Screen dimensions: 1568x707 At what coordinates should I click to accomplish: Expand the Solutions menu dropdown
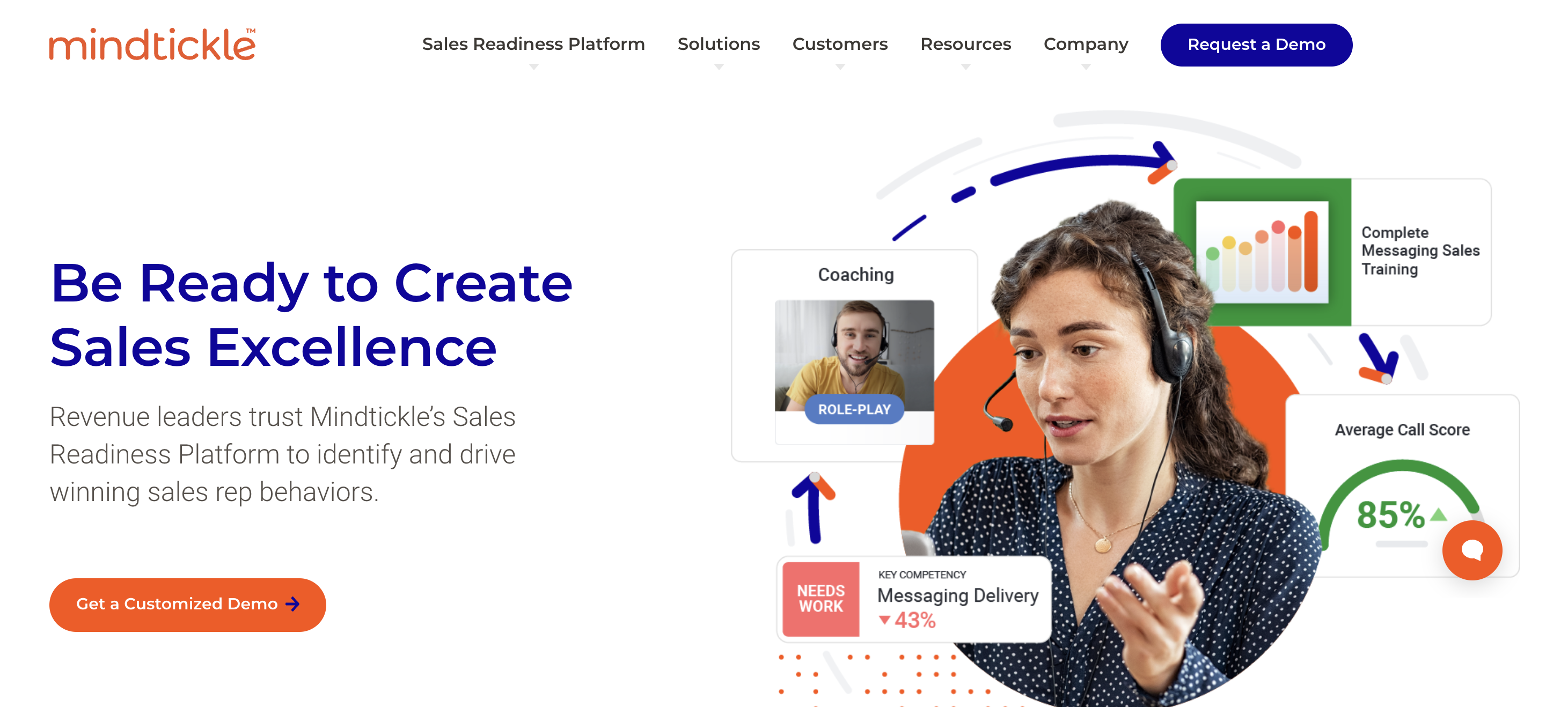pyautogui.click(x=718, y=44)
